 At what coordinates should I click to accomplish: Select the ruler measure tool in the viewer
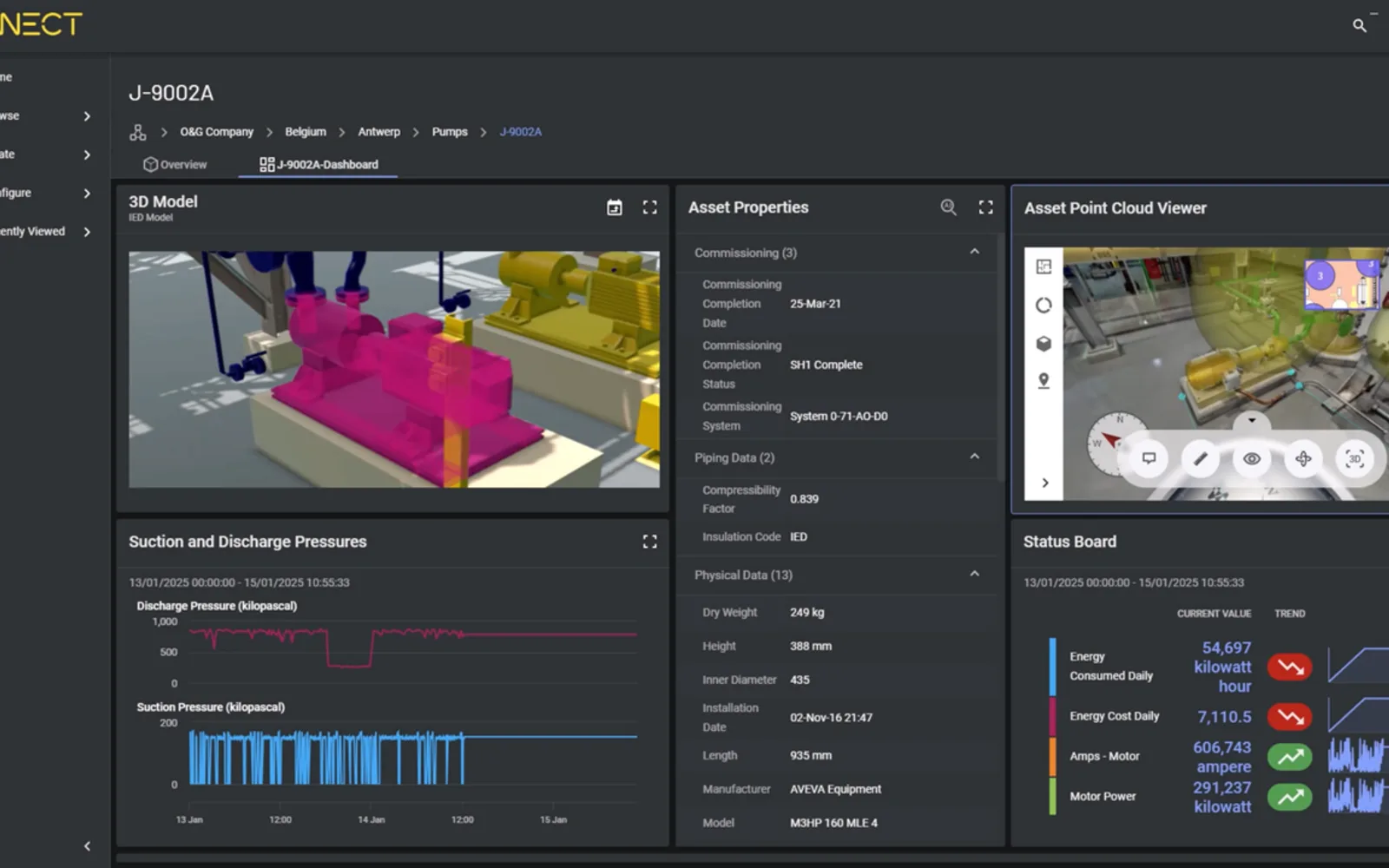click(x=1200, y=458)
